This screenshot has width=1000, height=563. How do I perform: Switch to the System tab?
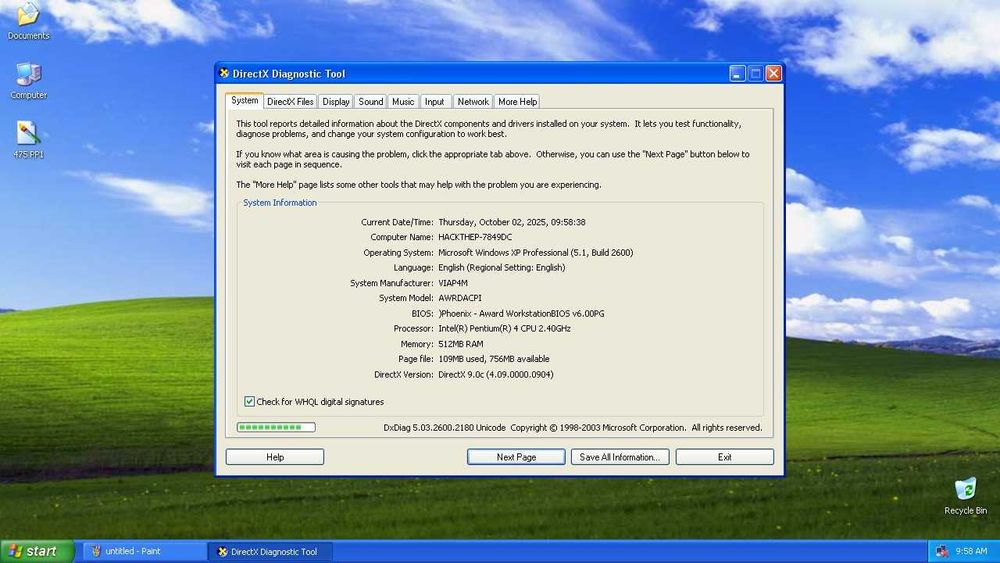pos(244,101)
